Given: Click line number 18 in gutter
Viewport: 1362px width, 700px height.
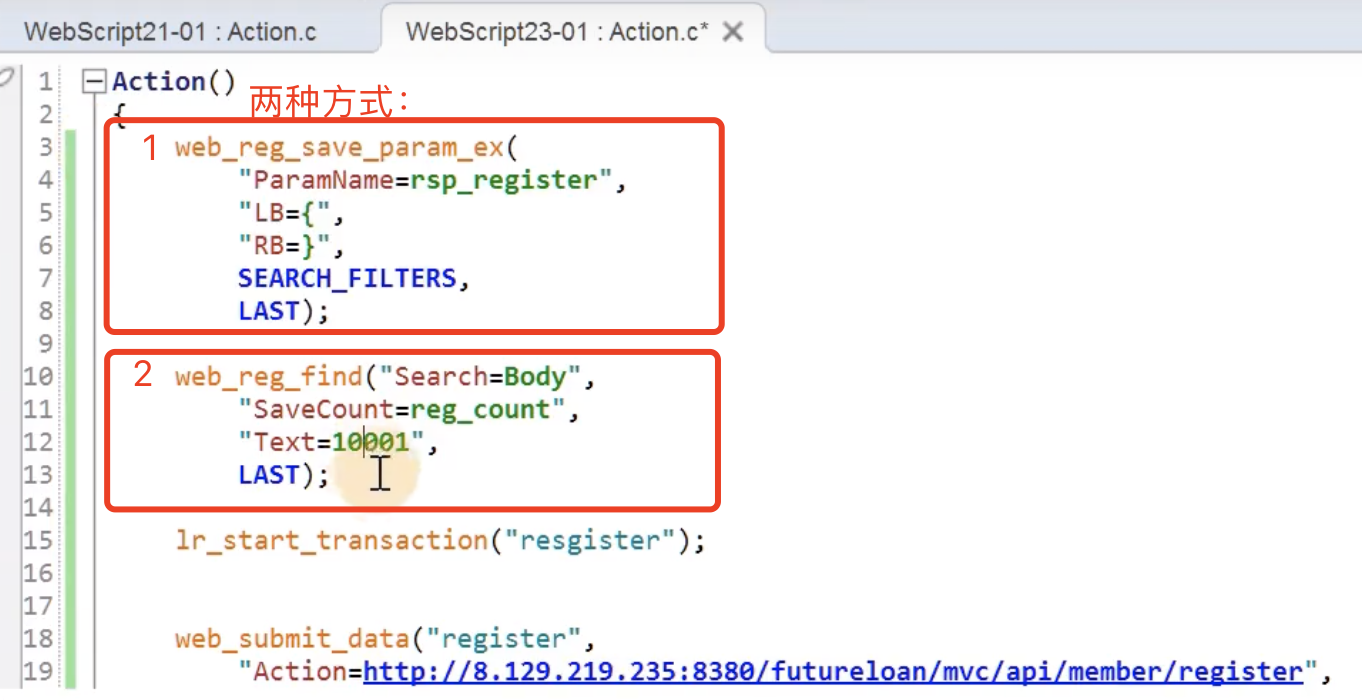Looking at the screenshot, I should point(38,638).
